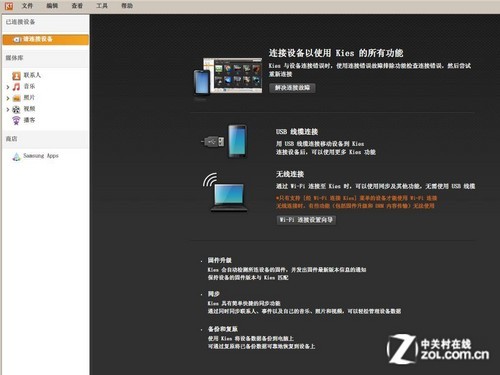500x375 pixels.
Task: Click the 媒体库 section header
Action: pos(14,58)
